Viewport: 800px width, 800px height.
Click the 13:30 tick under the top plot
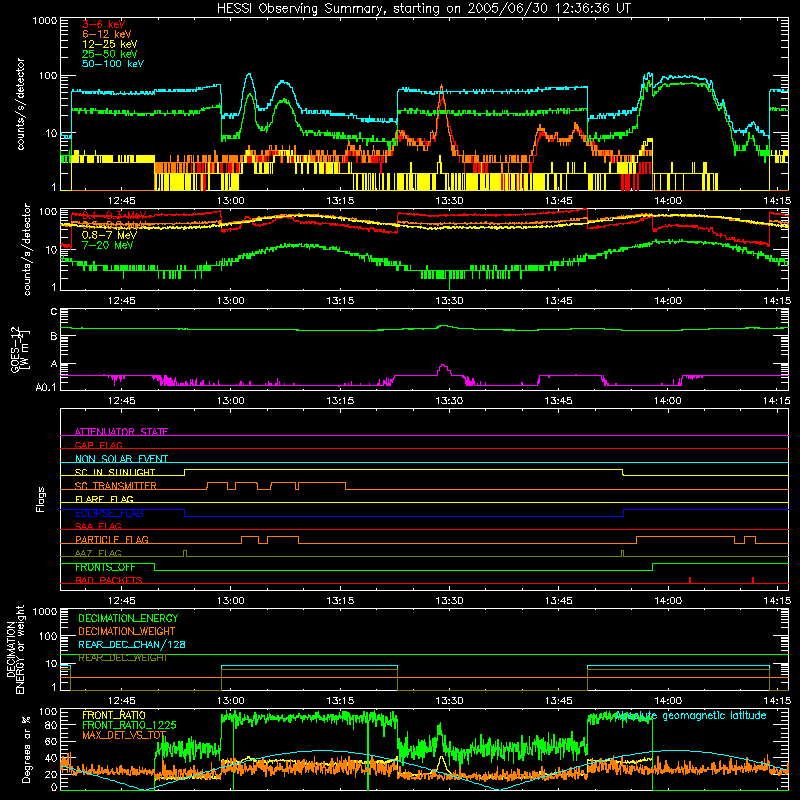pyautogui.click(x=449, y=201)
